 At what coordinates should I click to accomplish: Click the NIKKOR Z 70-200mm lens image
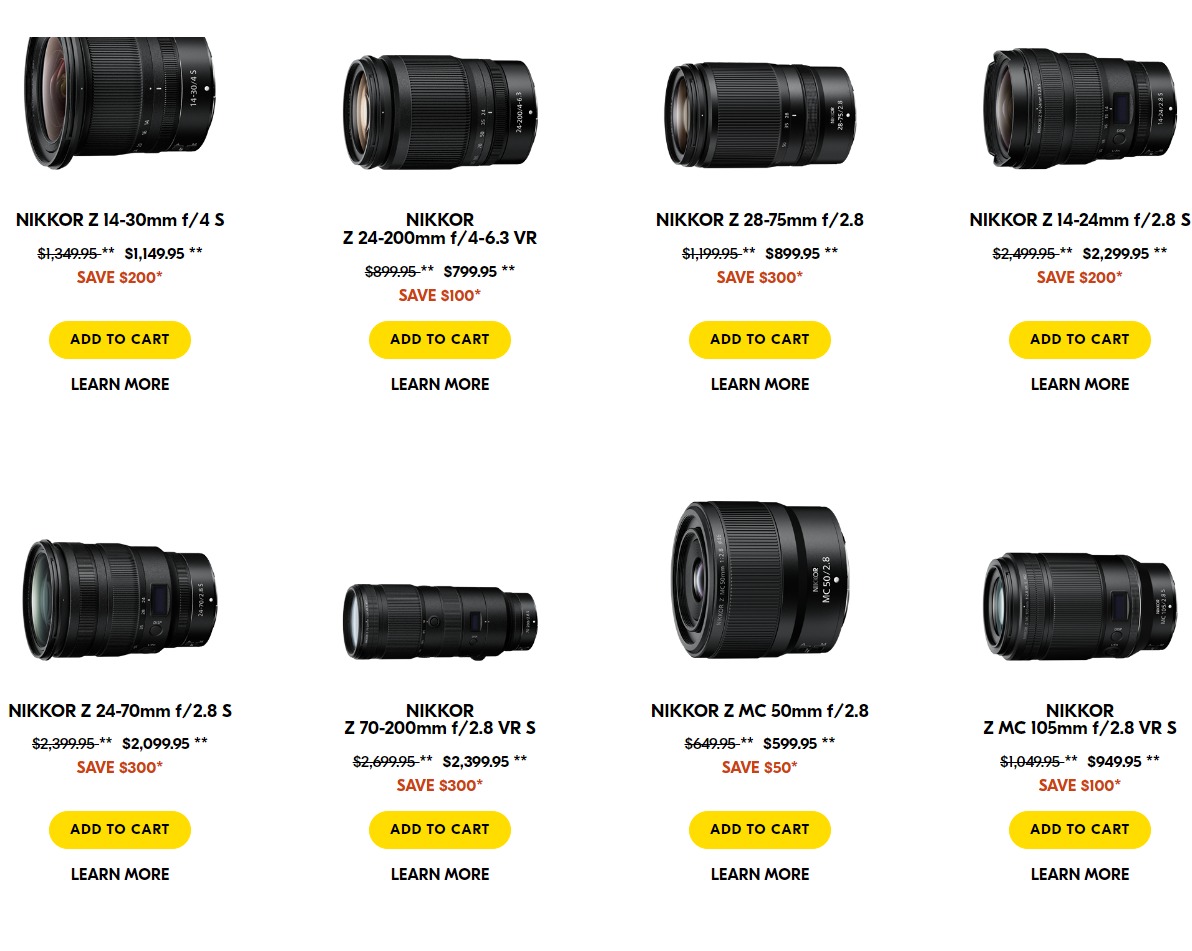(440, 622)
